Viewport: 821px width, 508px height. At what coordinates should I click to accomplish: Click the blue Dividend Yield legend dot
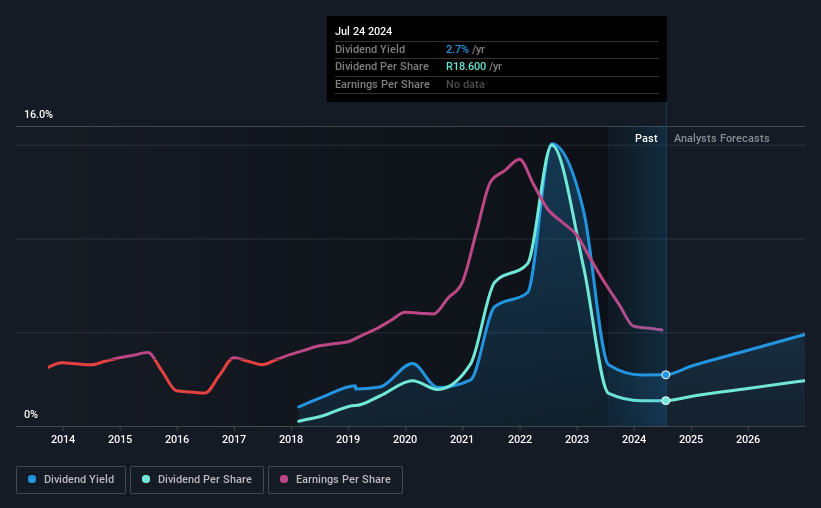32,479
